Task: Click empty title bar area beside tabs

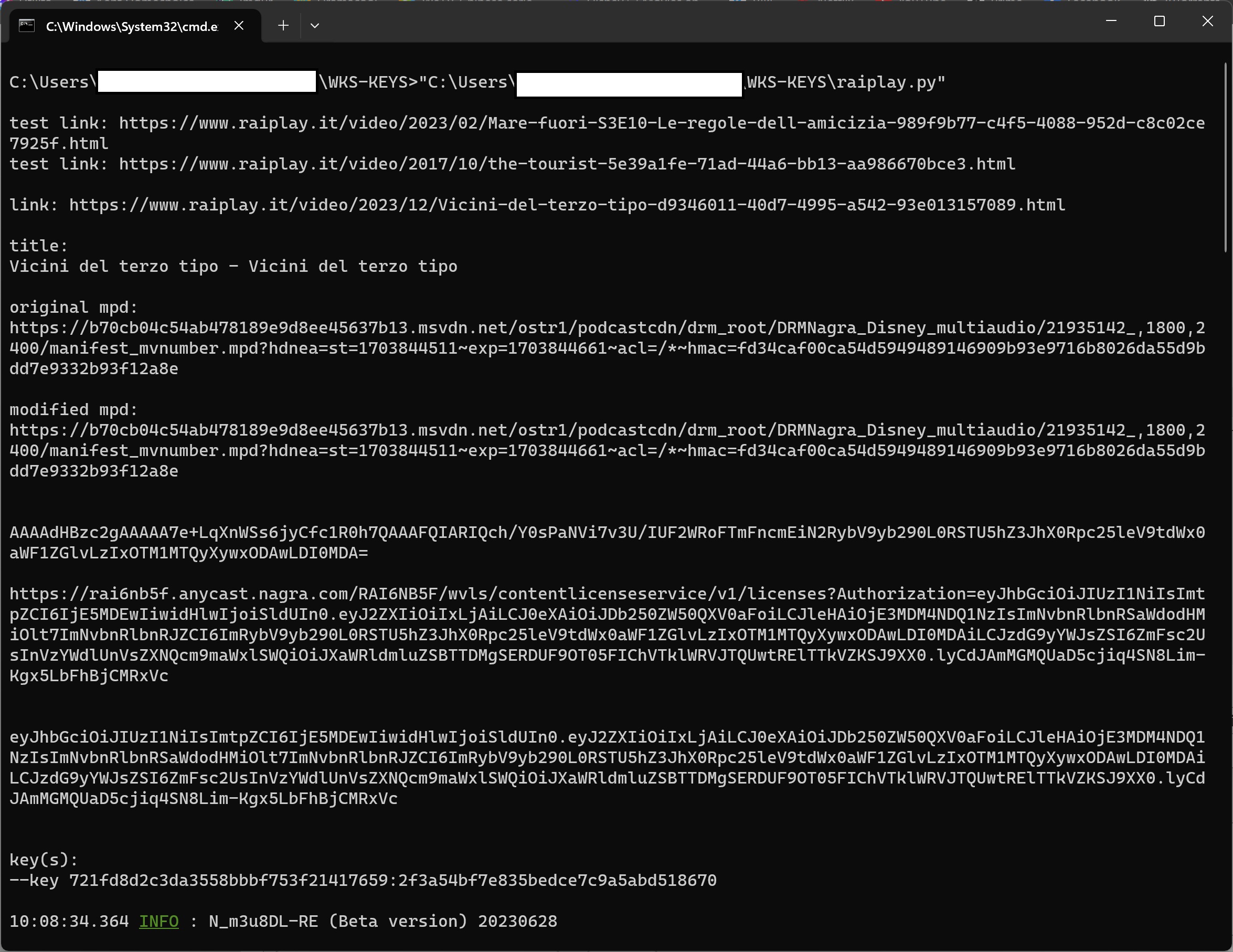Action: 677,24
